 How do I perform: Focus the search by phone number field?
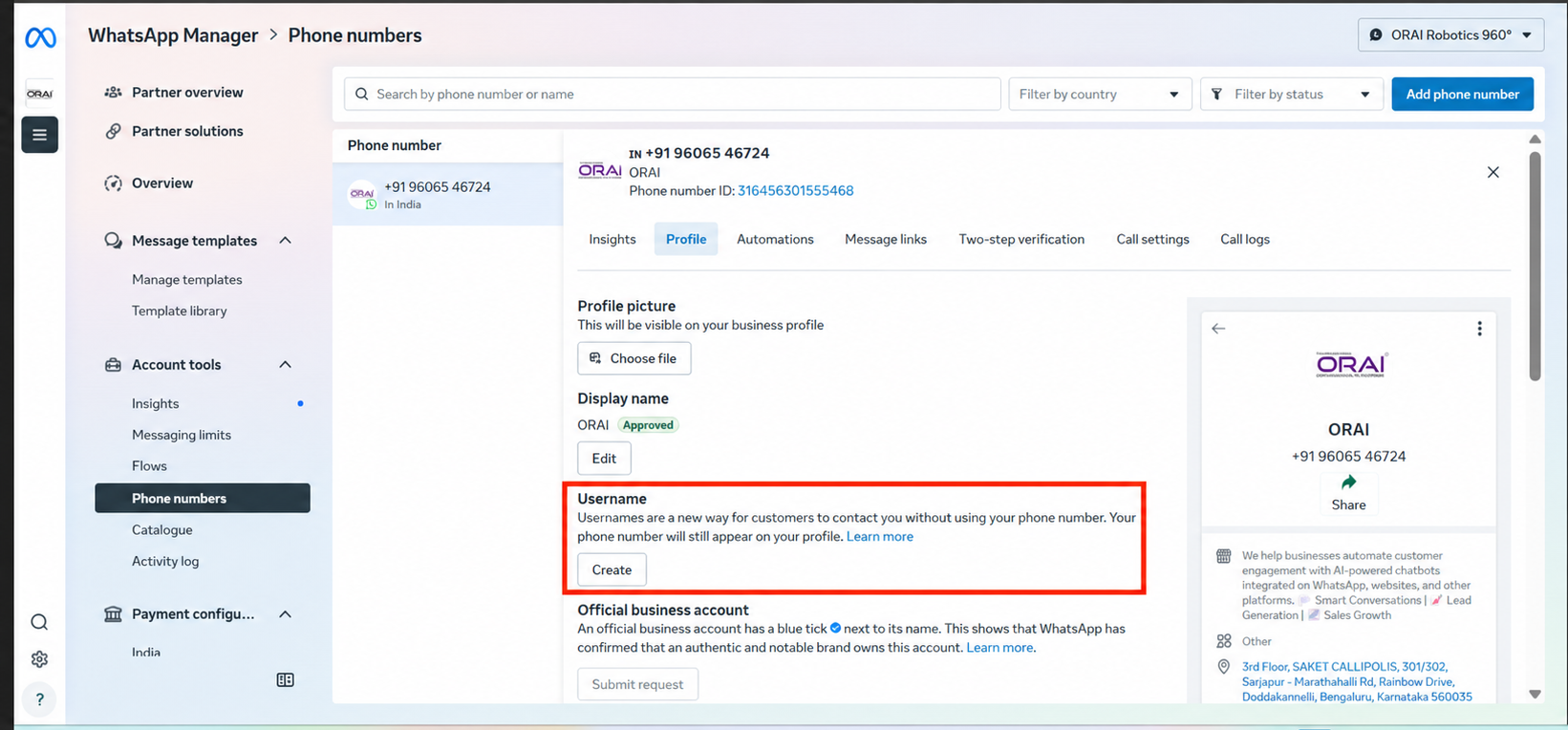(672, 95)
